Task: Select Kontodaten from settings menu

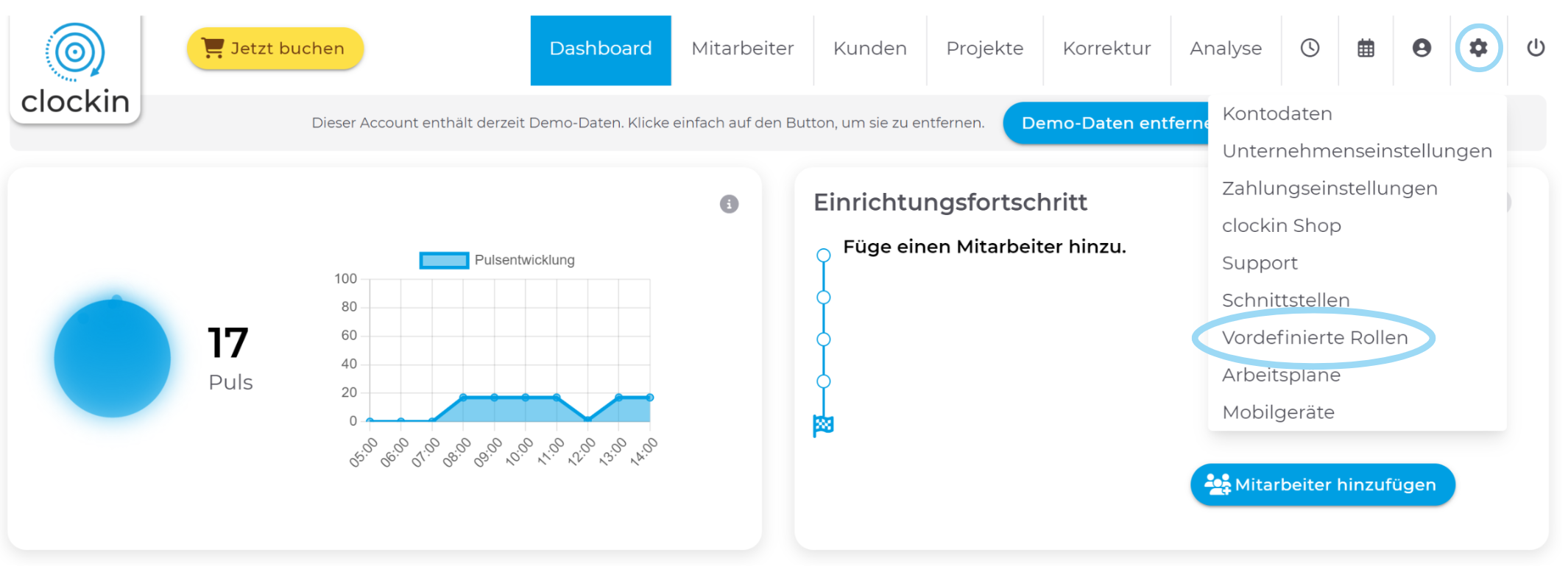Action: [x=1276, y=114]
